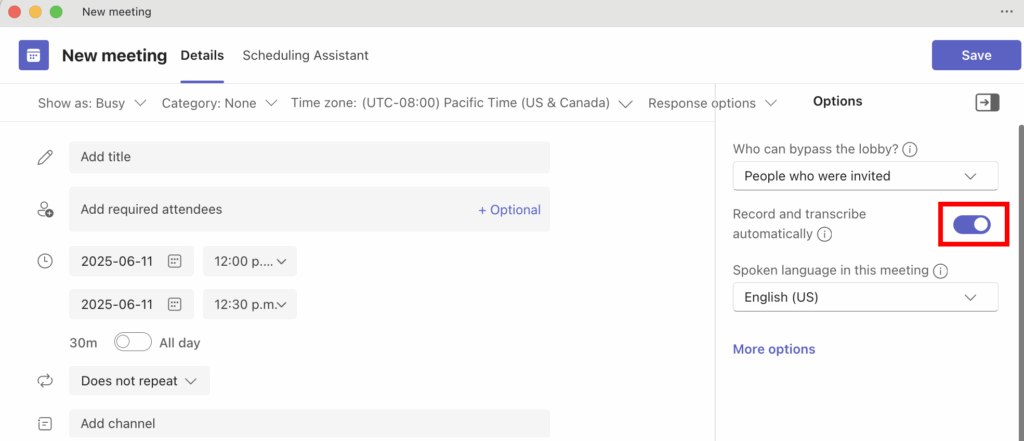Image resolution: width=1024 pixels, height=441 pixels.
Task: Switch to the Scheduling Assistant tab
Action: pyautogui.click(x=305, y=55)
